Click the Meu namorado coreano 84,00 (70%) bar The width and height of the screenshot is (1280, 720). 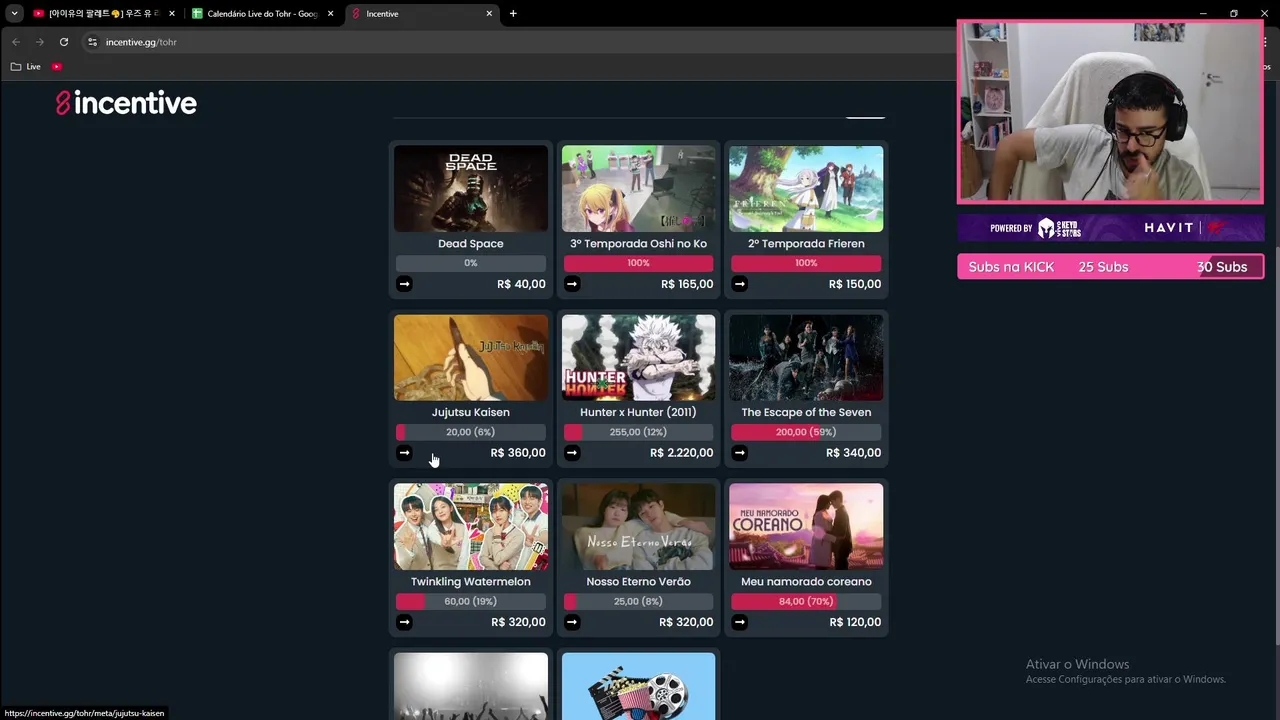point(806,601)
